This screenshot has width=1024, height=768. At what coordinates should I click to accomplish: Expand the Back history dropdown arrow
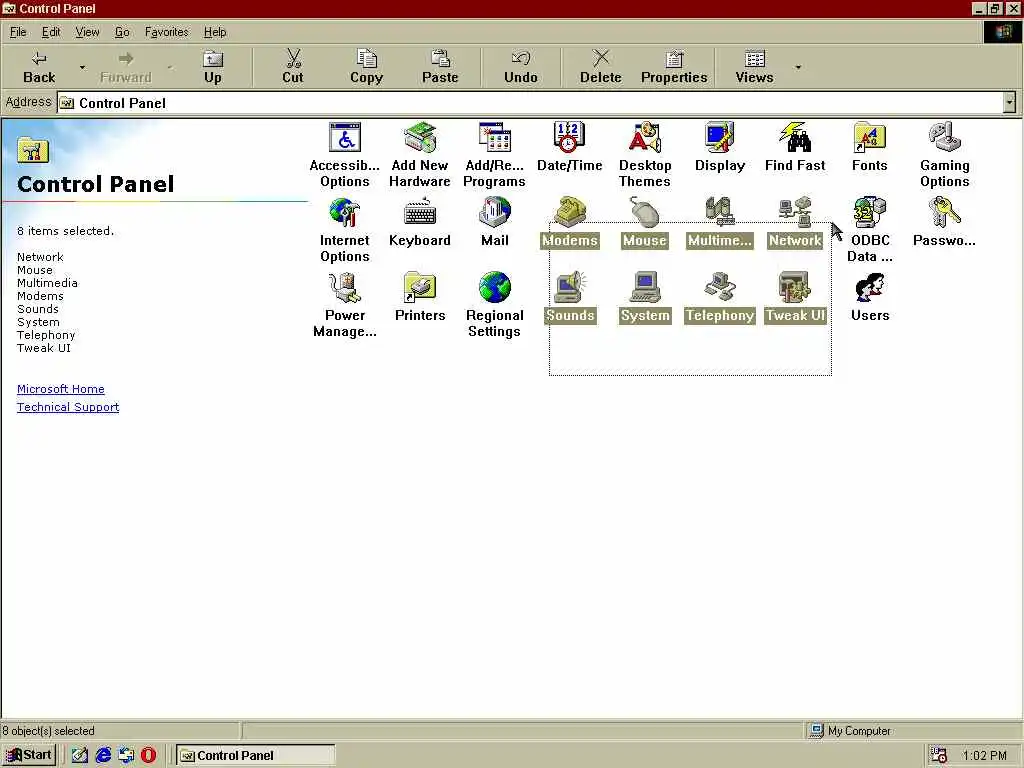click(82, 67)
